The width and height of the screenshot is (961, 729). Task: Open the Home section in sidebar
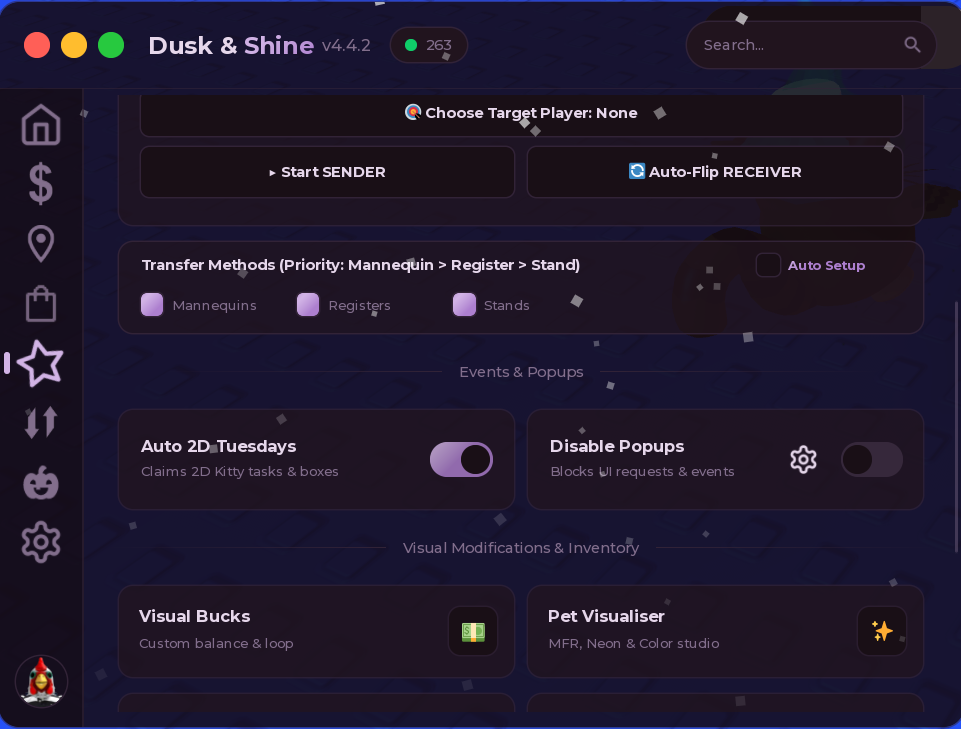point(41,124)
